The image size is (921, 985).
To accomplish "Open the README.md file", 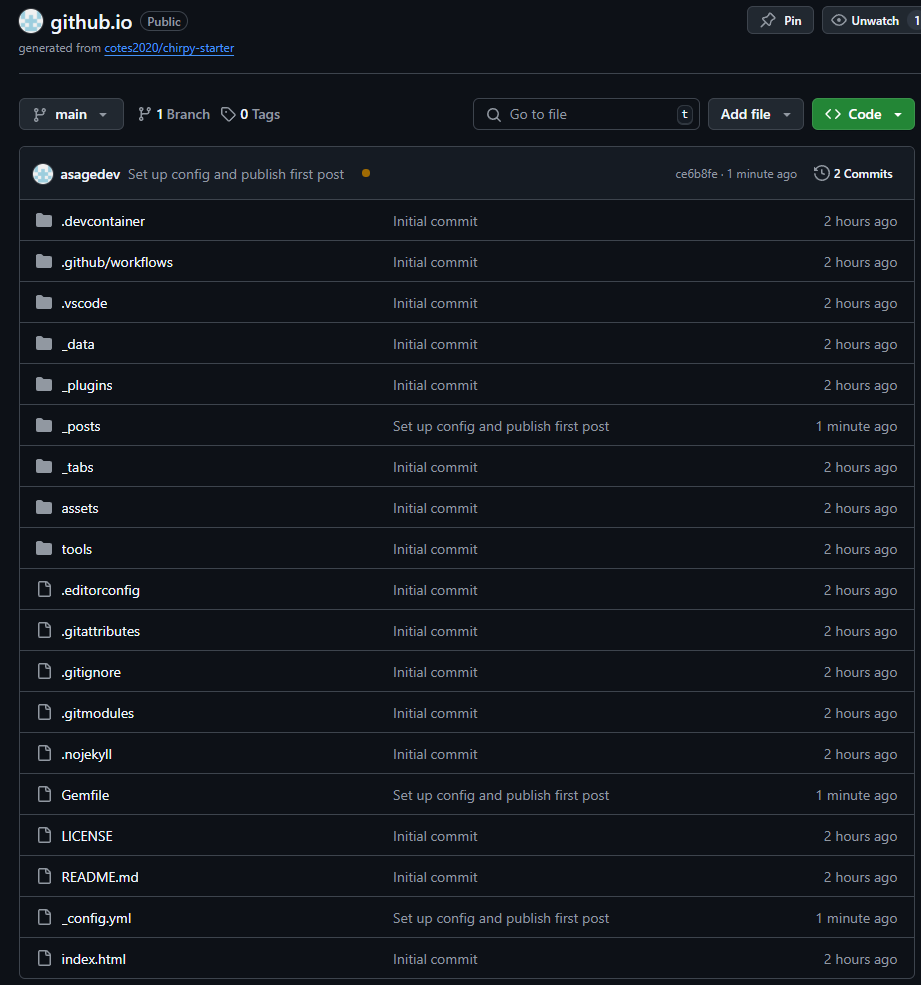I will tap(100, 877).
